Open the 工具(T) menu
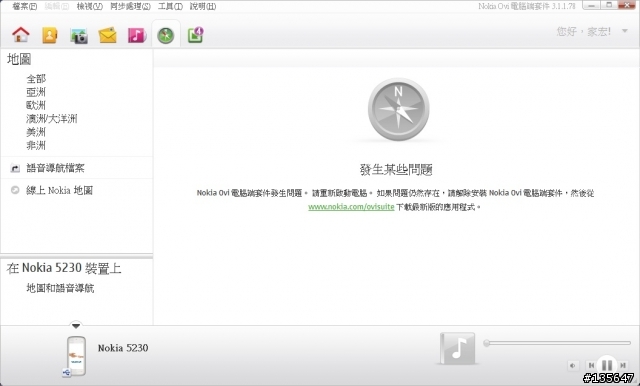Viewport: 640px width, 386px height. (x=170, y=7)
